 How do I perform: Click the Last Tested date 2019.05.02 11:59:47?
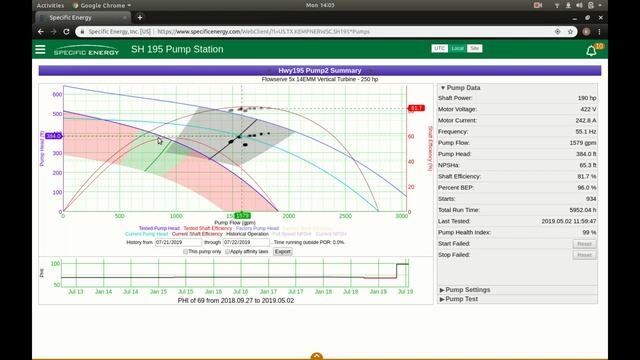(569, 221)
